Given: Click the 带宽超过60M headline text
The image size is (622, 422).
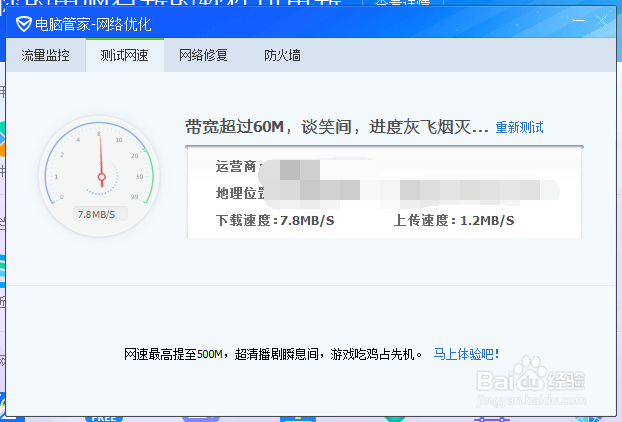Looking at the screenshot, I should pos(337,127).
